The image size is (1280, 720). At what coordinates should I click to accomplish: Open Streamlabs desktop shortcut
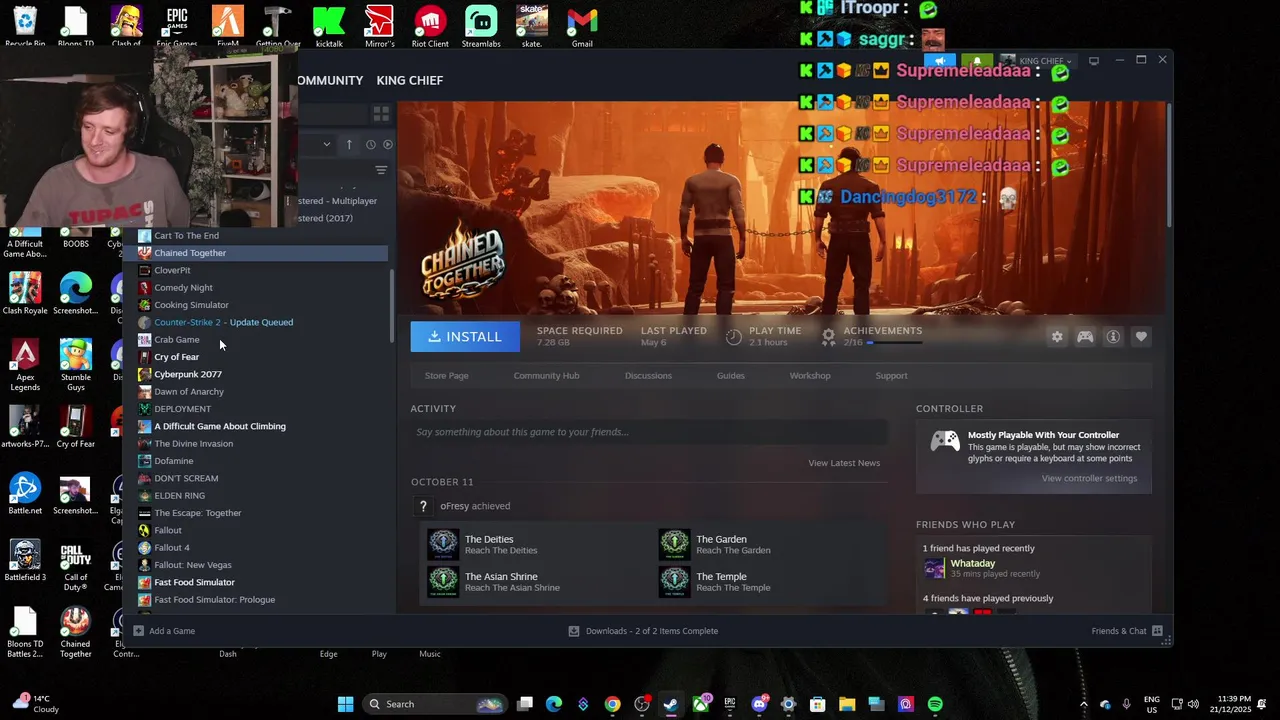click(x=481, y=26)
